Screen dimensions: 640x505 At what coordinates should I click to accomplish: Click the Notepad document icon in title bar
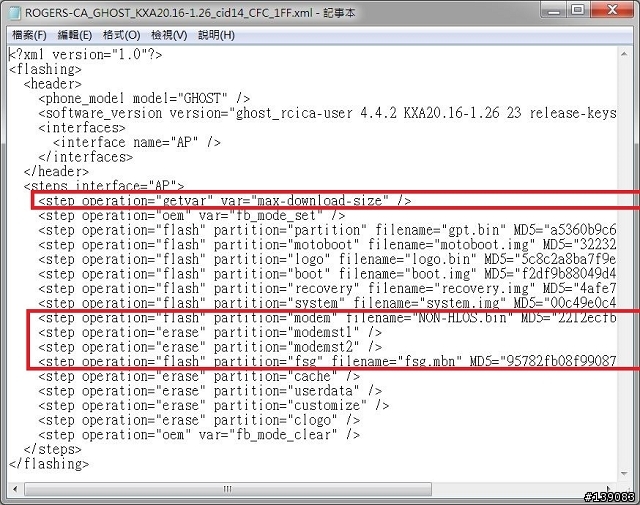[x=15, y=13]
